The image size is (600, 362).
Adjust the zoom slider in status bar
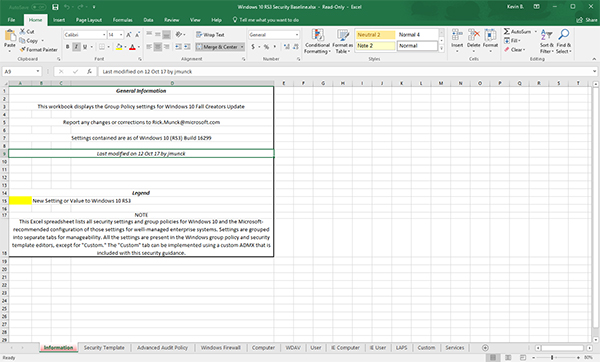point(552,357)
